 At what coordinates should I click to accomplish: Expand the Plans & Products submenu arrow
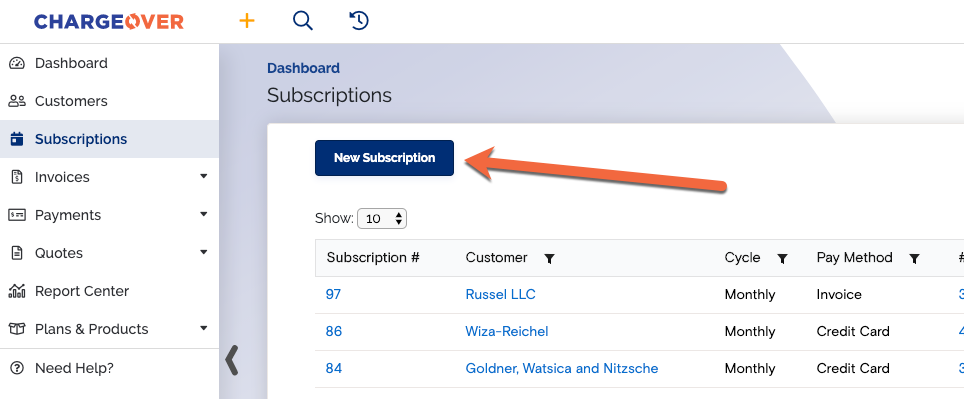pyautogui.click(x=204, y=328)
